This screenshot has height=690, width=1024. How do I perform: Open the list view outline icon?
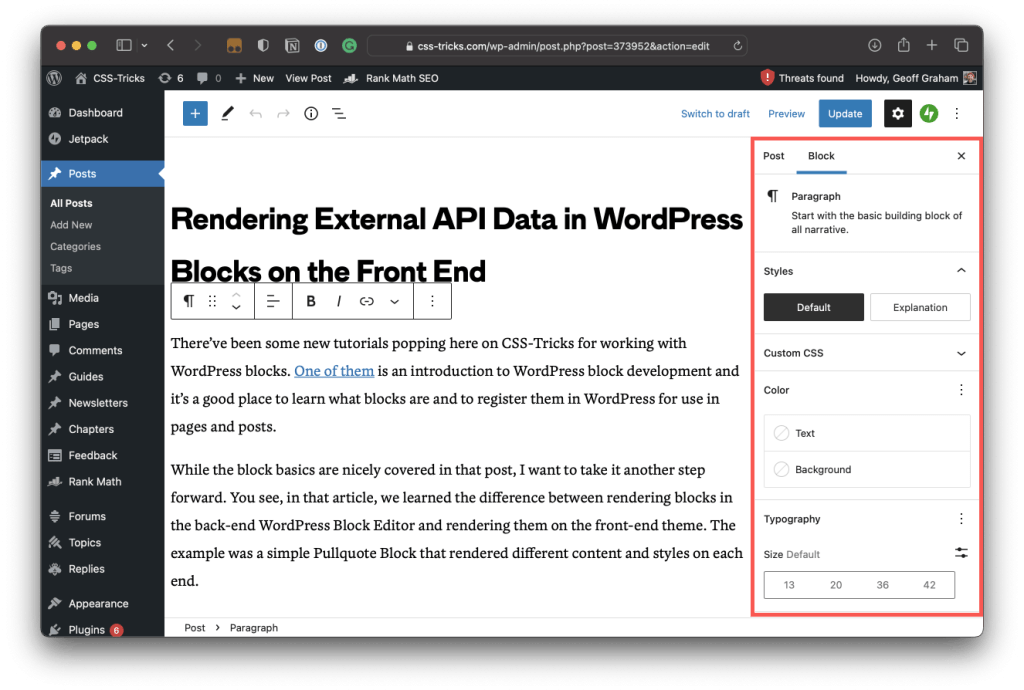(338, 114)
